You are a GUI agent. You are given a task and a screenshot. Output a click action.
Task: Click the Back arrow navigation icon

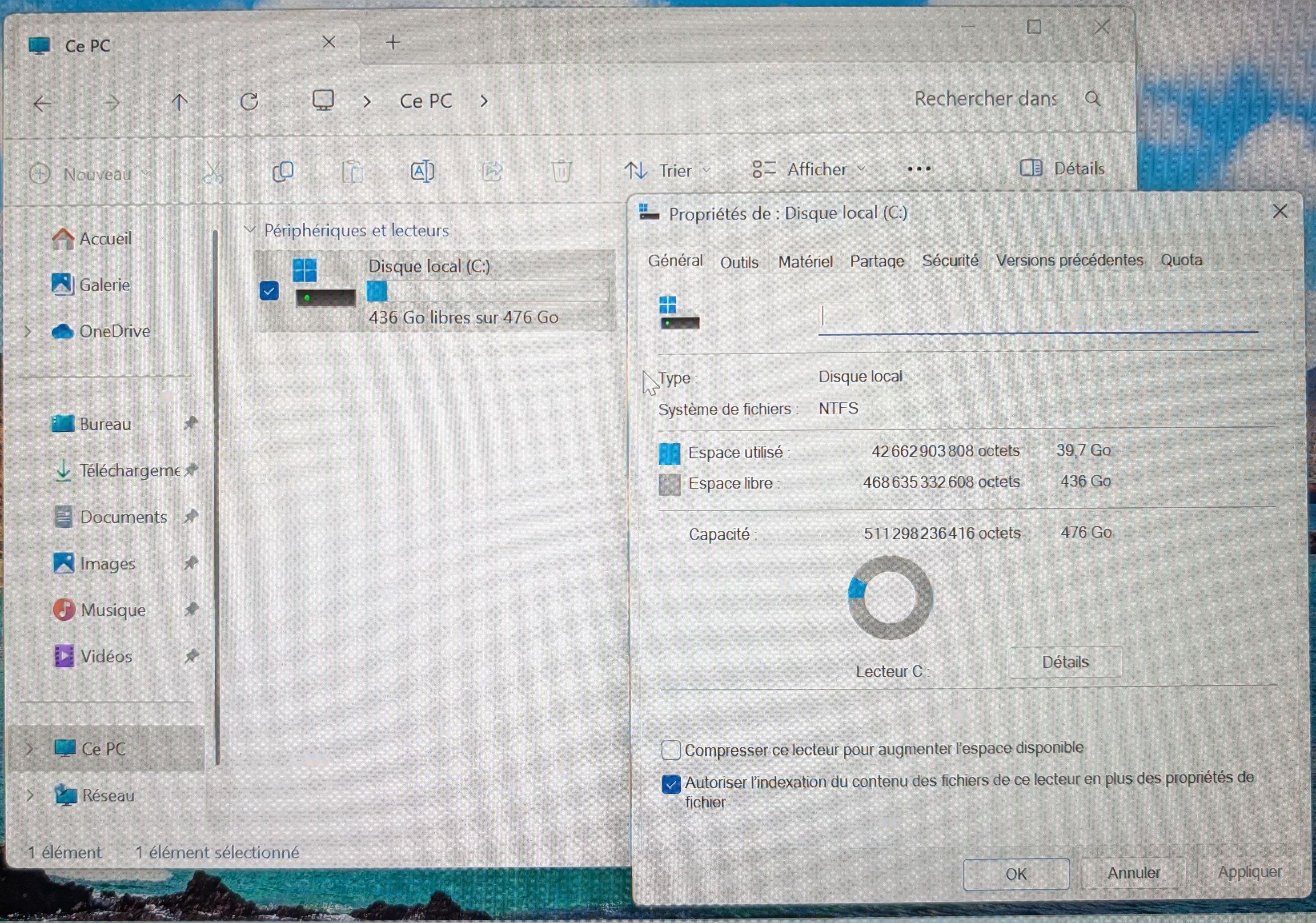pyautogui.click(x=42, y=104)
